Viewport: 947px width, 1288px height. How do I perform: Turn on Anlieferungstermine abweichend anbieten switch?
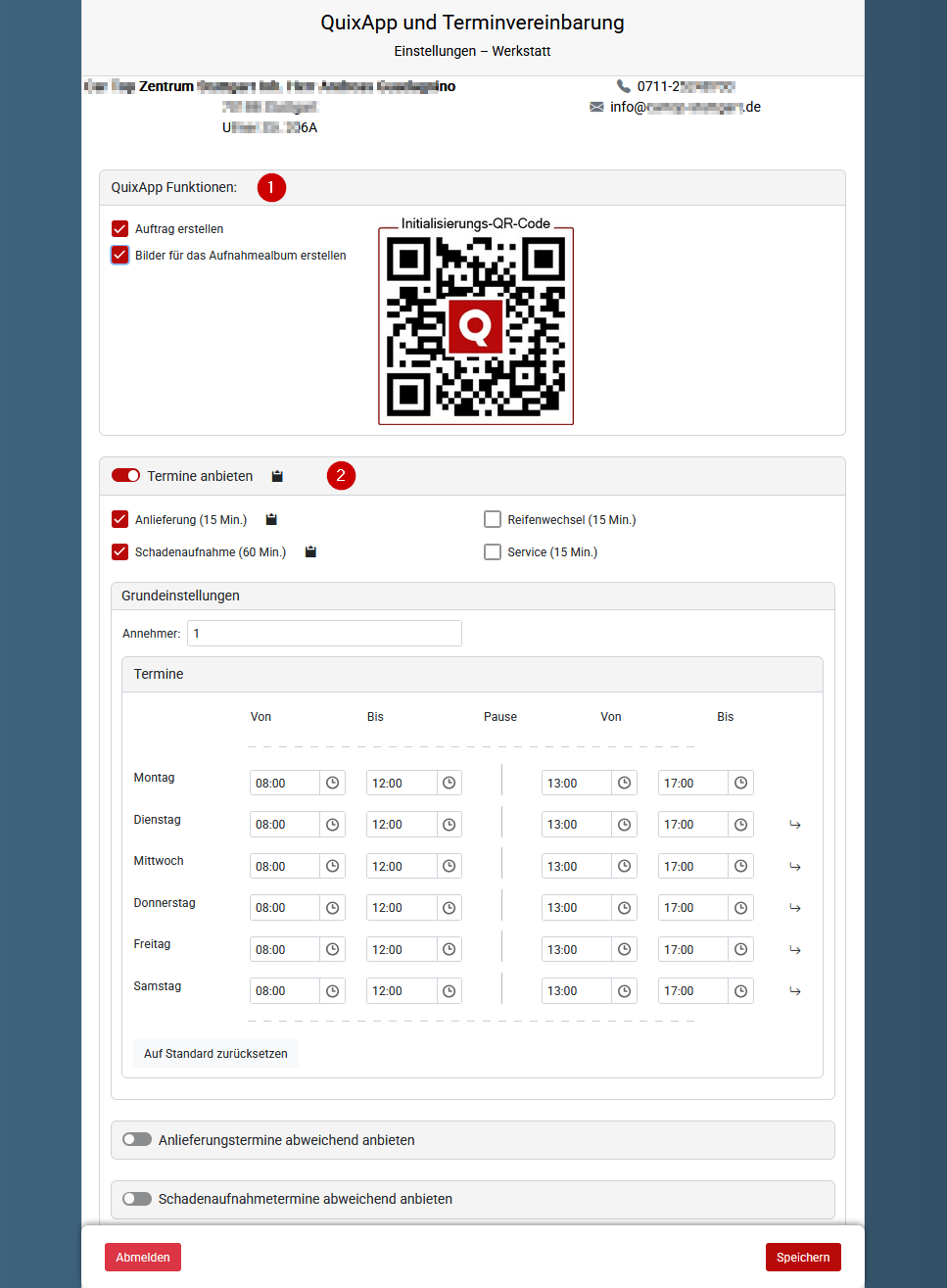pyautogui.click(x=137, y=1139)
